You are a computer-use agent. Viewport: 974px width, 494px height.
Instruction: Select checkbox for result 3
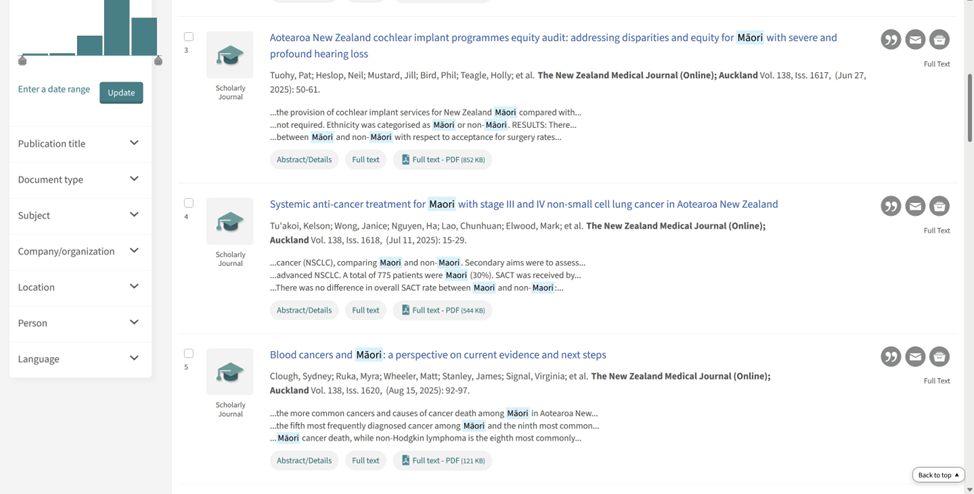coord(188,37)
